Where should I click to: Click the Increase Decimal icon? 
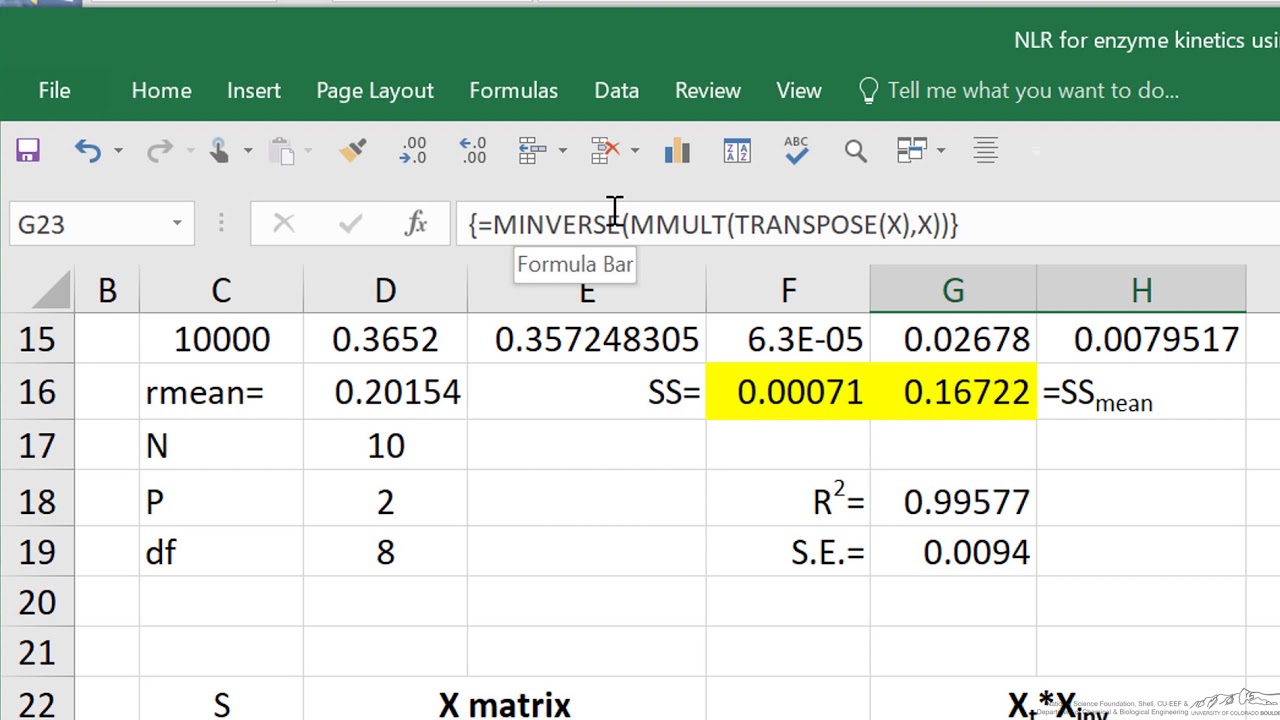pos(413,150)
